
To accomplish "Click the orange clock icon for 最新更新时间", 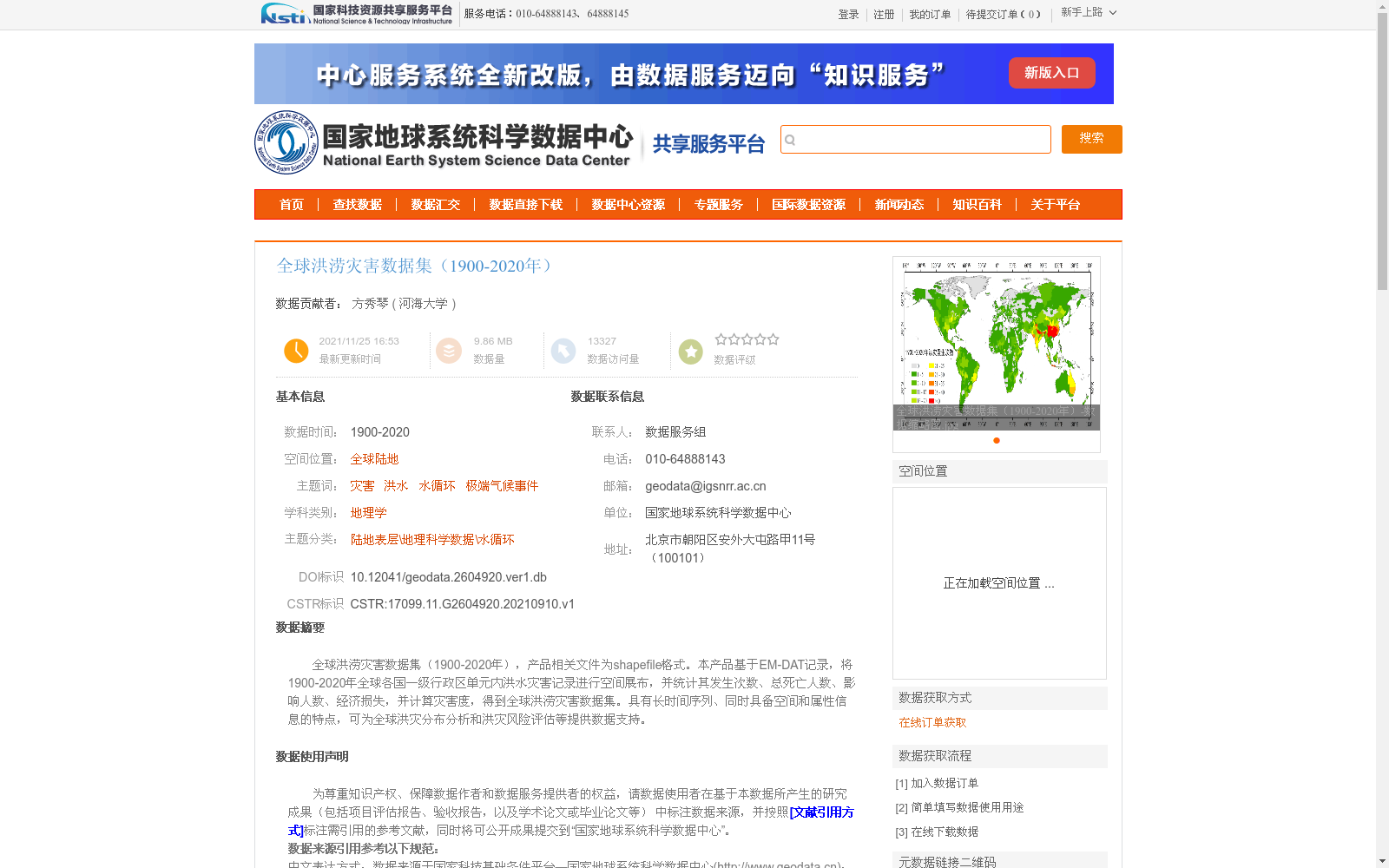I will coord(296,350).
